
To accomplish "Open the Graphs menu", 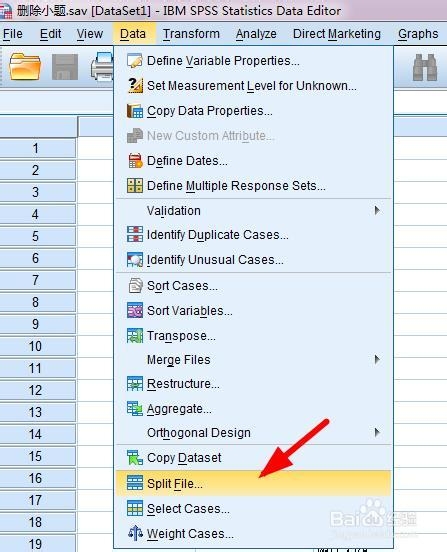I will coord(418,34).
